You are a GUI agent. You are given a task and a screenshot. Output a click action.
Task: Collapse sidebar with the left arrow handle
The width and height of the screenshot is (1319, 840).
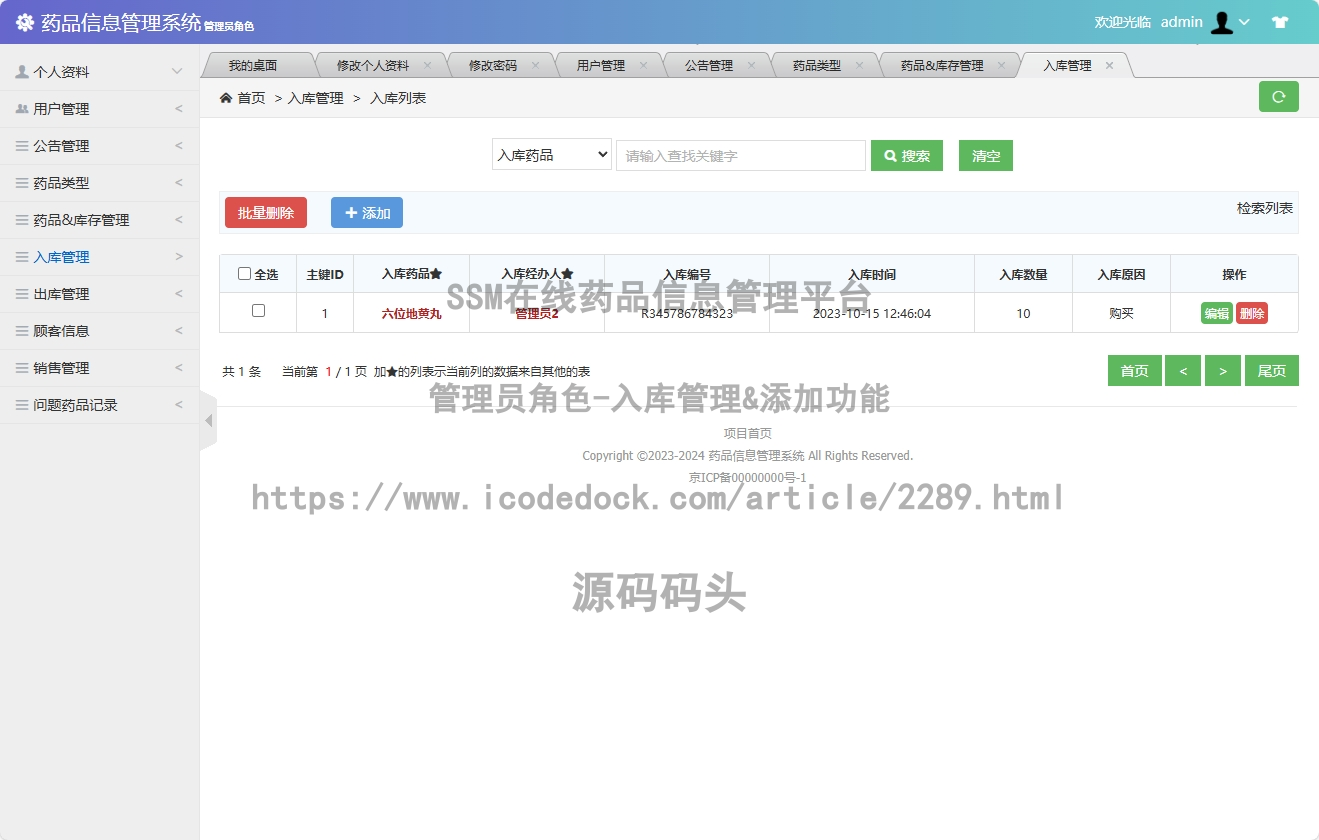(208, 421)
